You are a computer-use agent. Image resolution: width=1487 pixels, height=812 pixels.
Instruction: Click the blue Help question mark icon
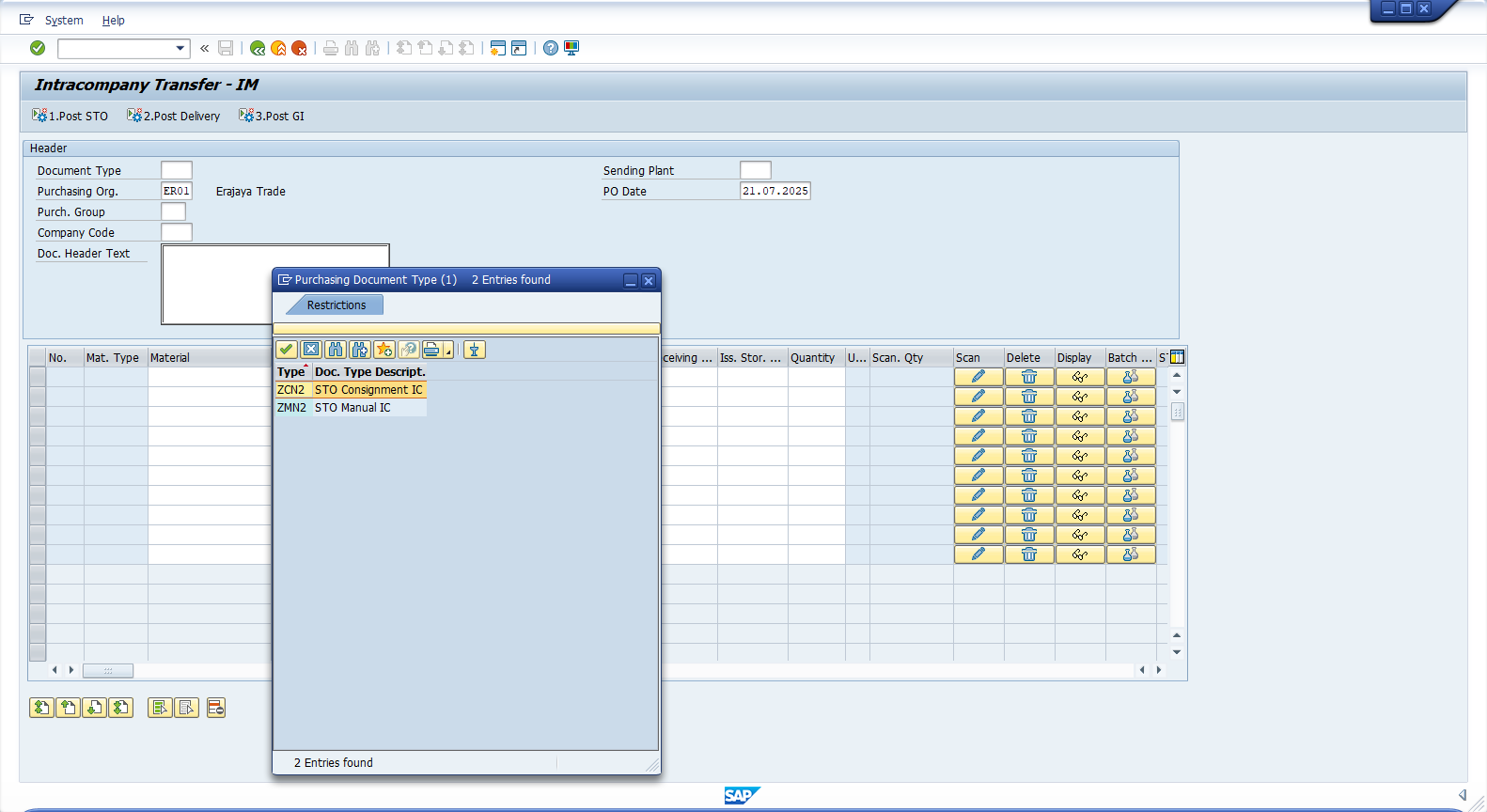point(551,48)
